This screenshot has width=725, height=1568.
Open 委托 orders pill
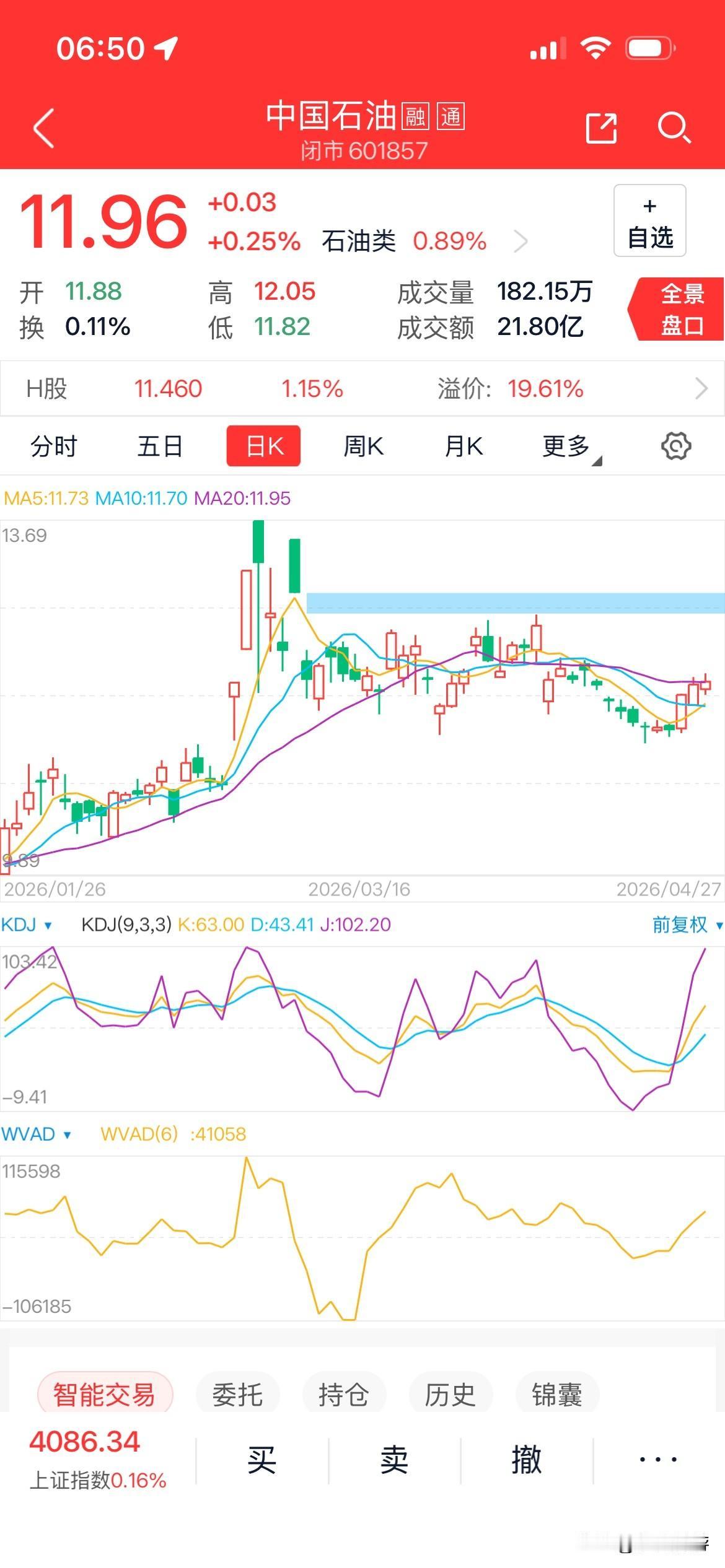click(x=237, y=1395)
